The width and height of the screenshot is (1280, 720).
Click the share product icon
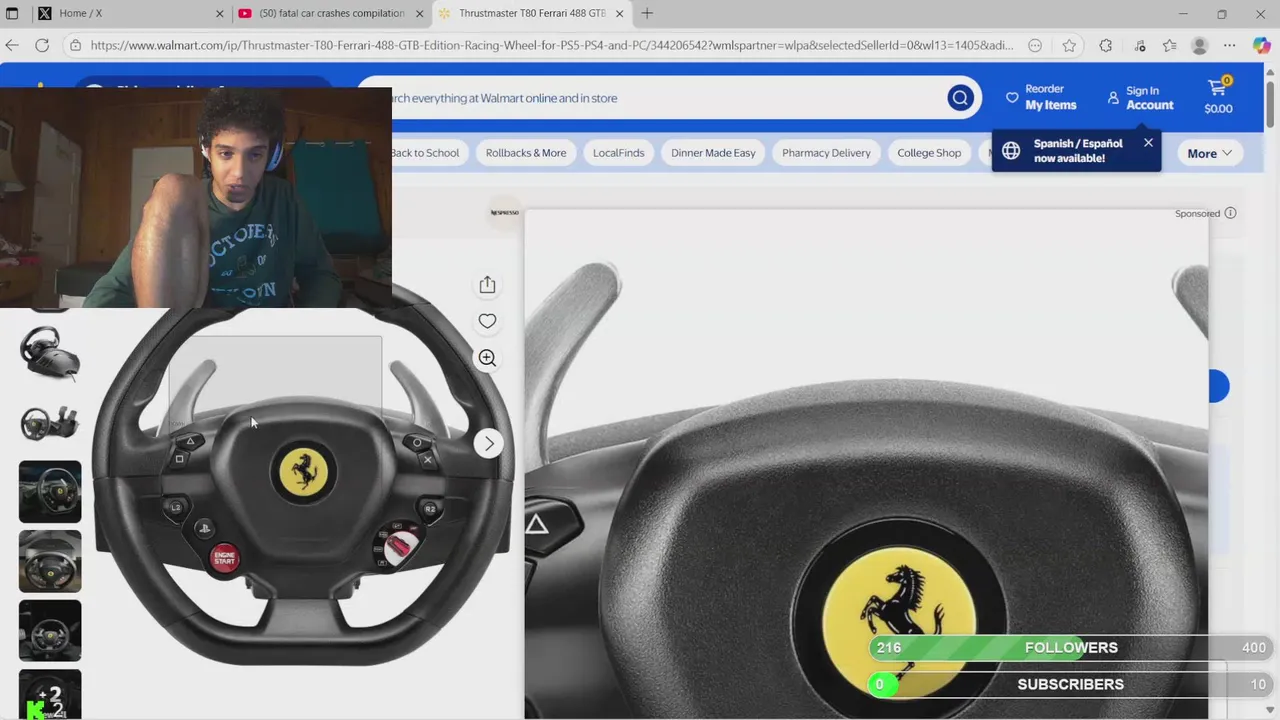(x=487, y=285)
